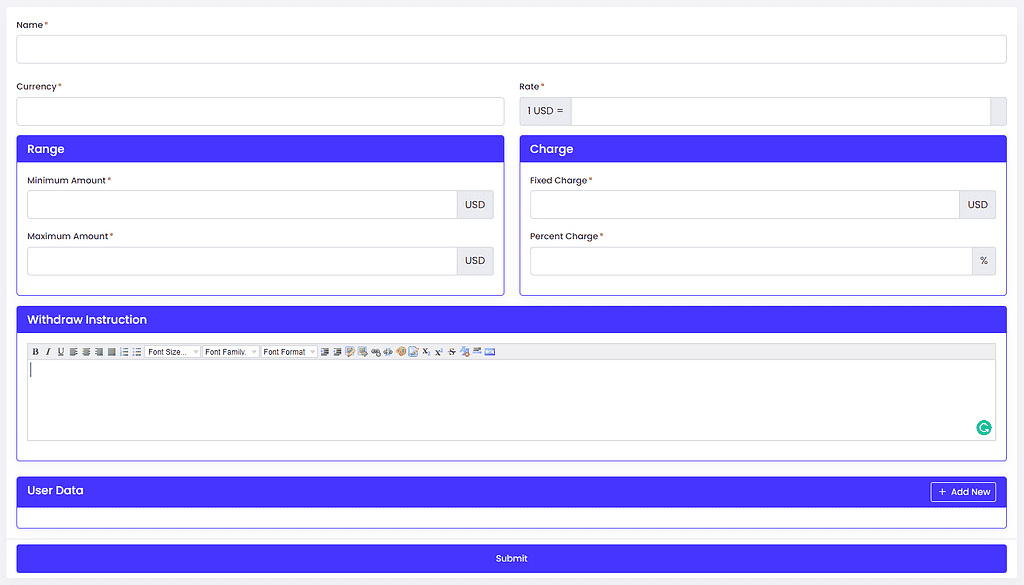Insert an unordered bullet list
This screenshot has width=1024, height=585.
point(137,352)
